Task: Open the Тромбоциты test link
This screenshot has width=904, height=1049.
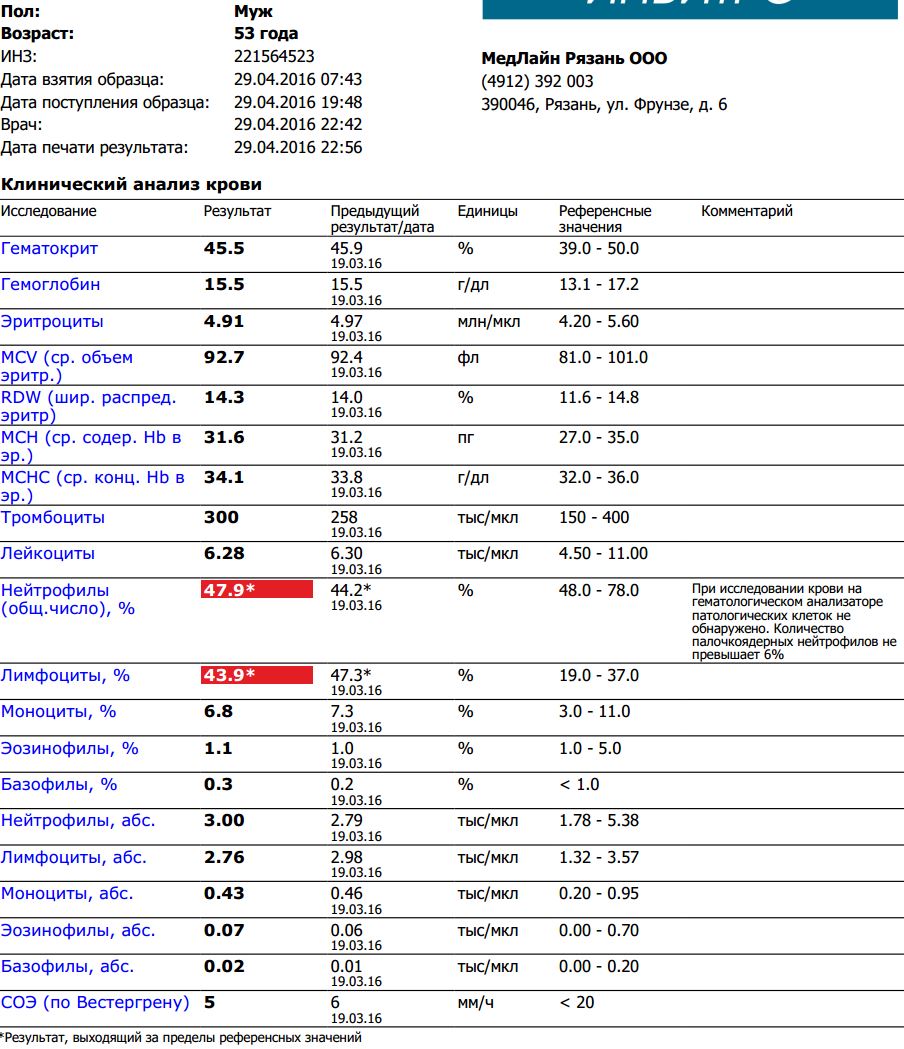Action: pos(53,518)
